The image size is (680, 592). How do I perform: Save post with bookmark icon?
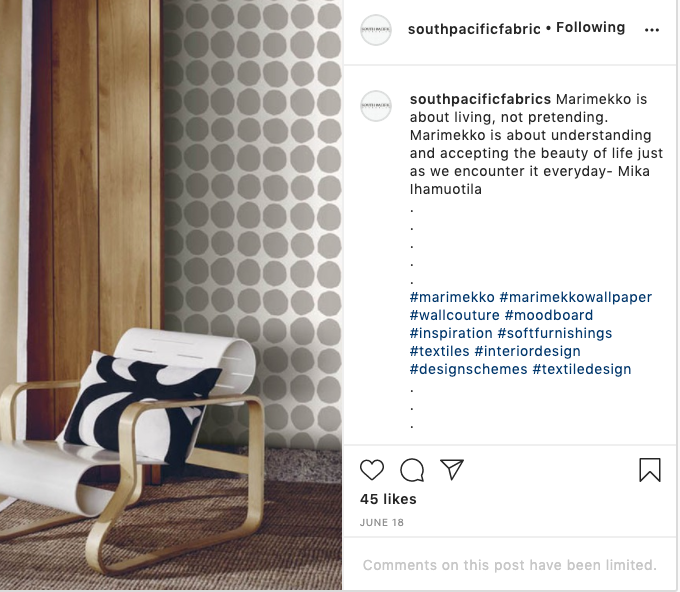click(x=650, y=470)
